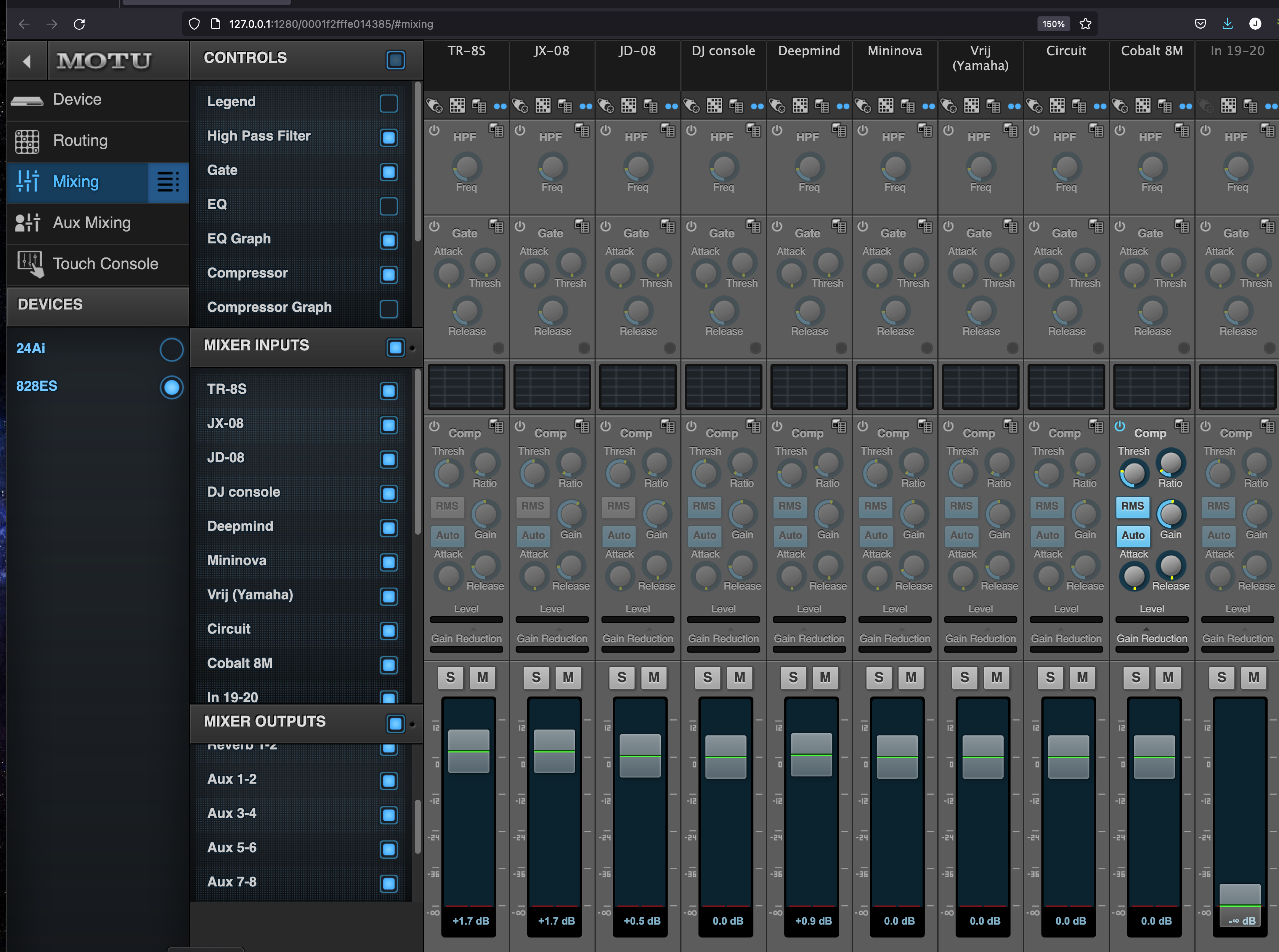The width and height of the screenshot is (1279, 952).
Task: Open Vrij (Yamaha) input settings XLR icon
Action: click(949, 106)
